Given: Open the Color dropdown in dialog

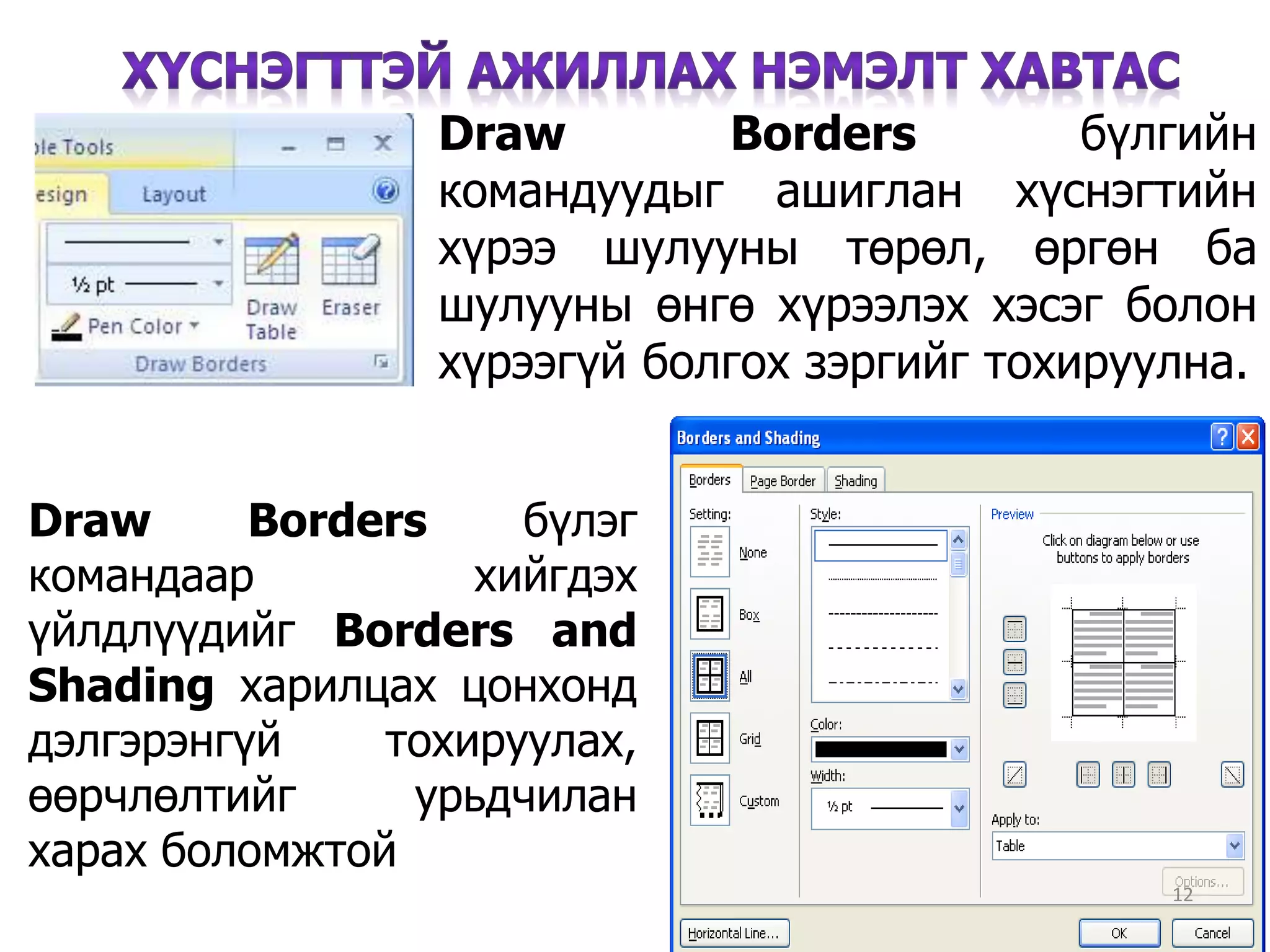Looking at the screenshot, I should (x=959, y=749).
